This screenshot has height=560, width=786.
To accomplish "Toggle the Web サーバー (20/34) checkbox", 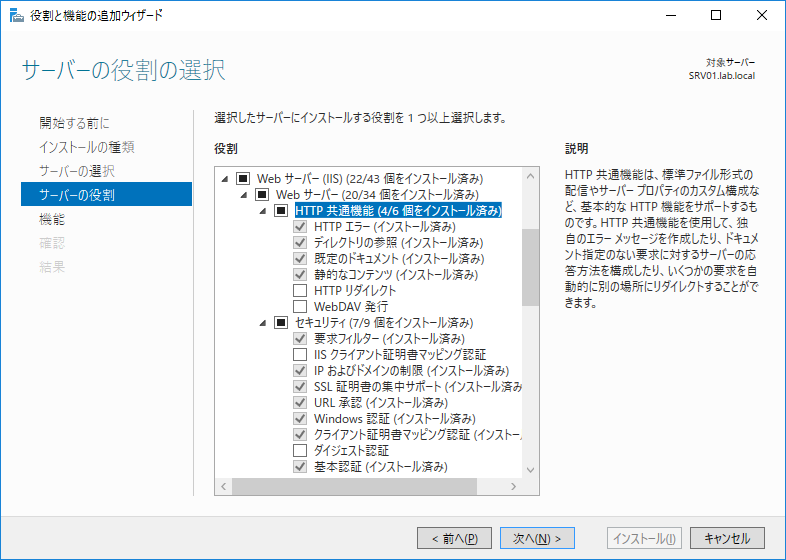I will (x=262, y=195).
